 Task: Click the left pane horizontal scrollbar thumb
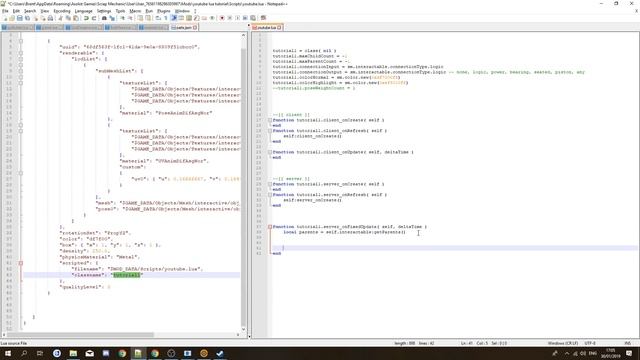click(x=80, y=335)
